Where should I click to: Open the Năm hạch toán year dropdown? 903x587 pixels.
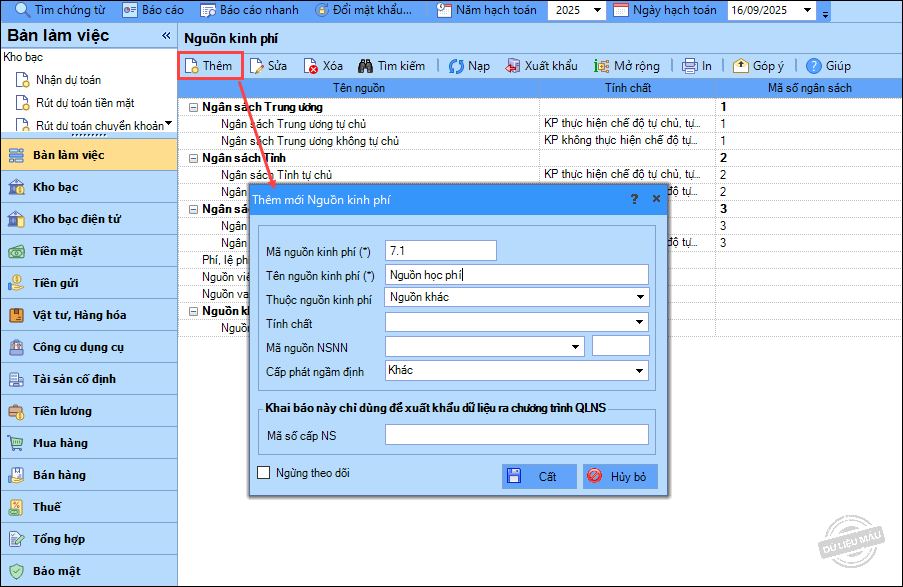pos(597,11)
